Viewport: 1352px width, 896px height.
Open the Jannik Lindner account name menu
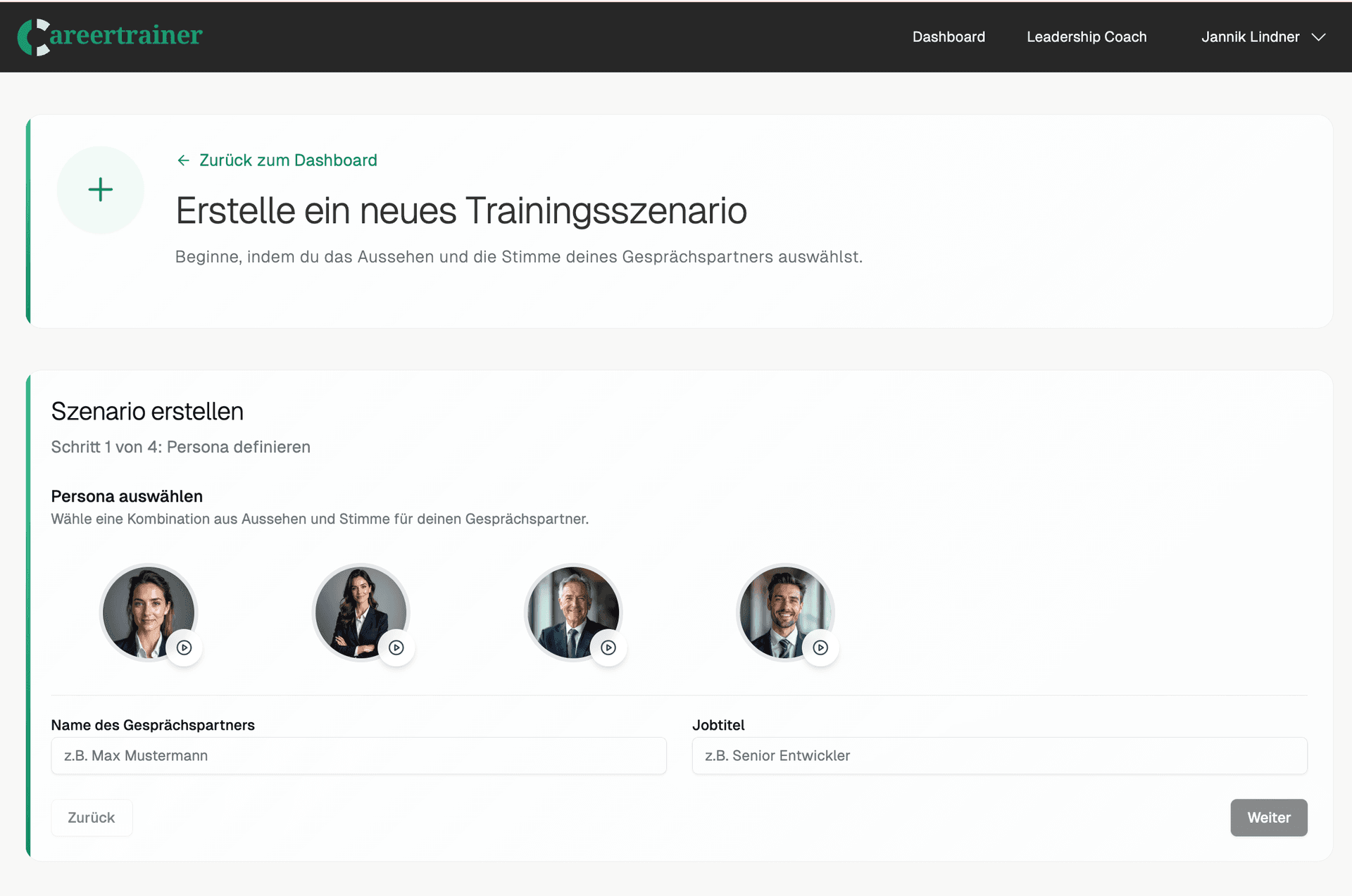coord(1250,37)
